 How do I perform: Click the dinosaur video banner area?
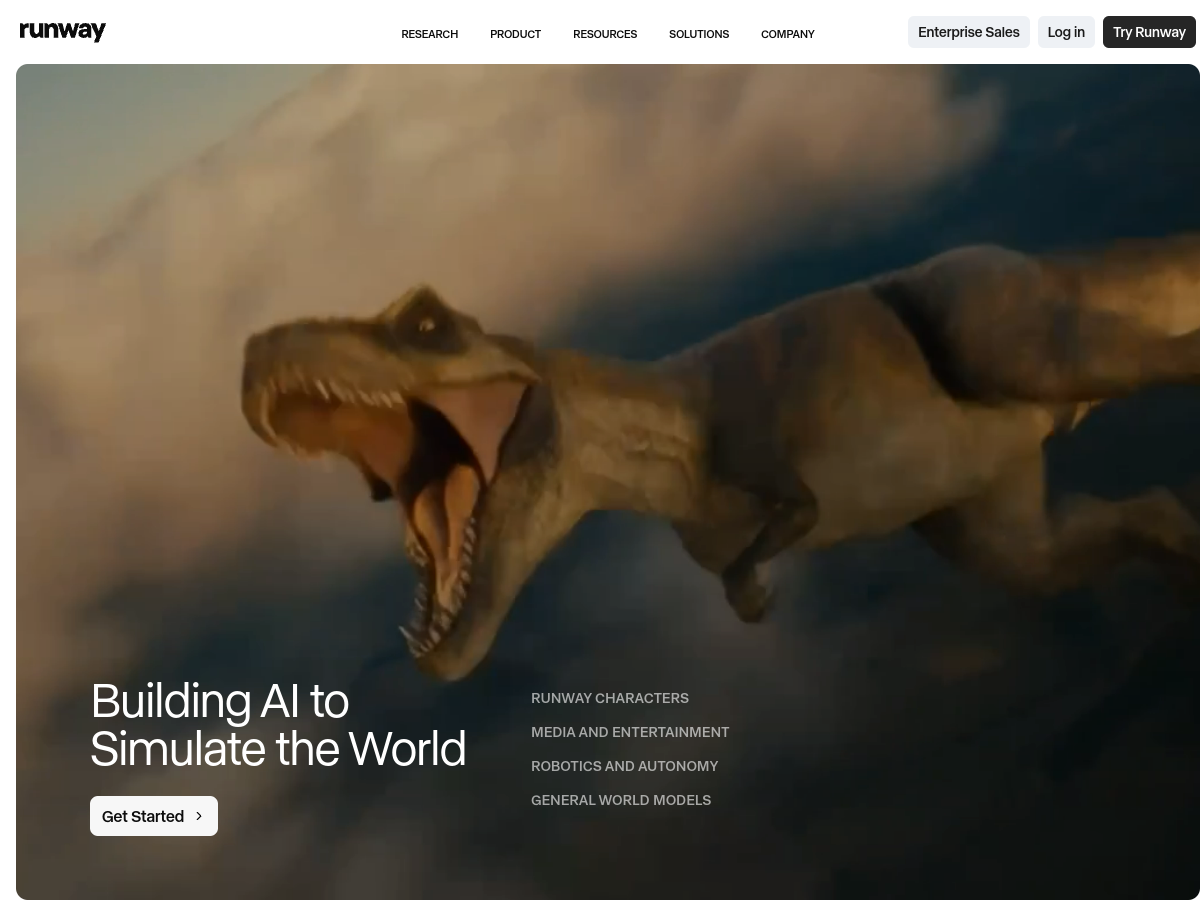(600, 400)
